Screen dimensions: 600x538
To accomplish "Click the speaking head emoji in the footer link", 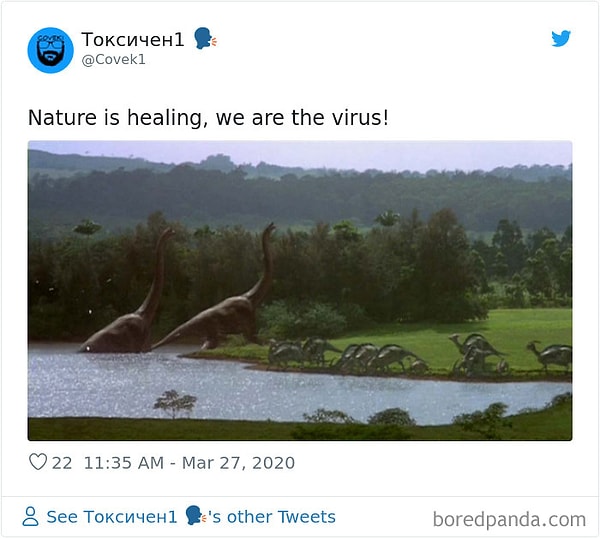I will point(196,515).
